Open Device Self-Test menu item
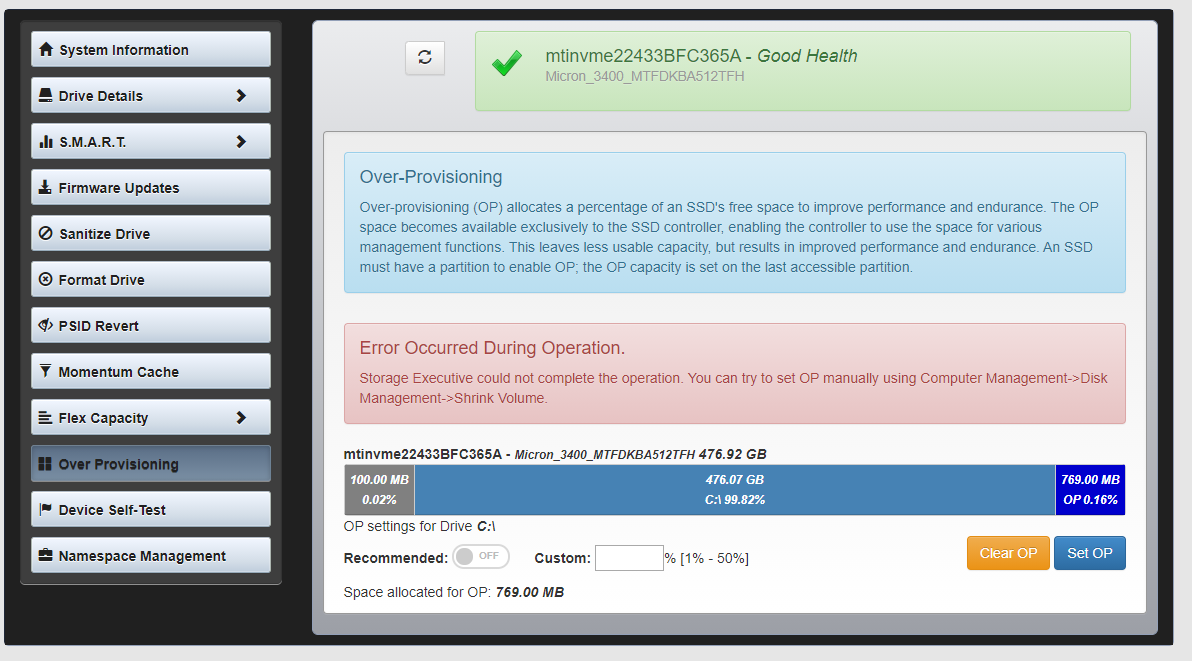The image size is (1192, 661). tap(151, 509)
